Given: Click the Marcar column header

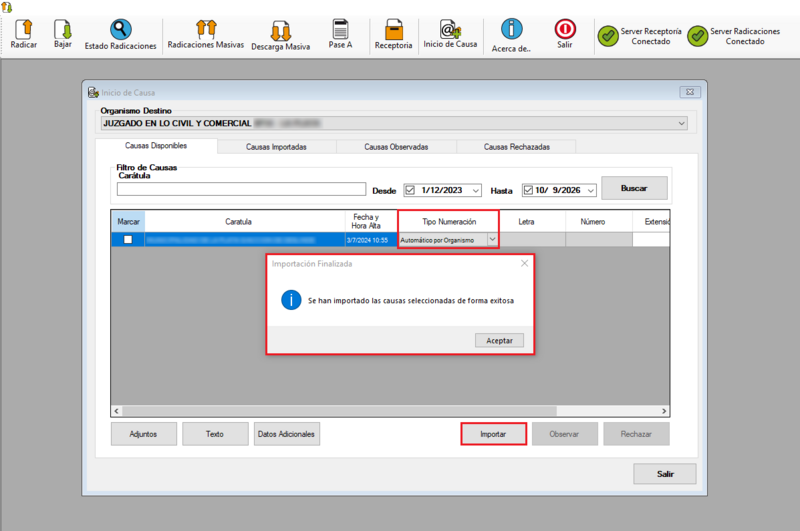Looking at the screenshot, I should coord(129,221).
